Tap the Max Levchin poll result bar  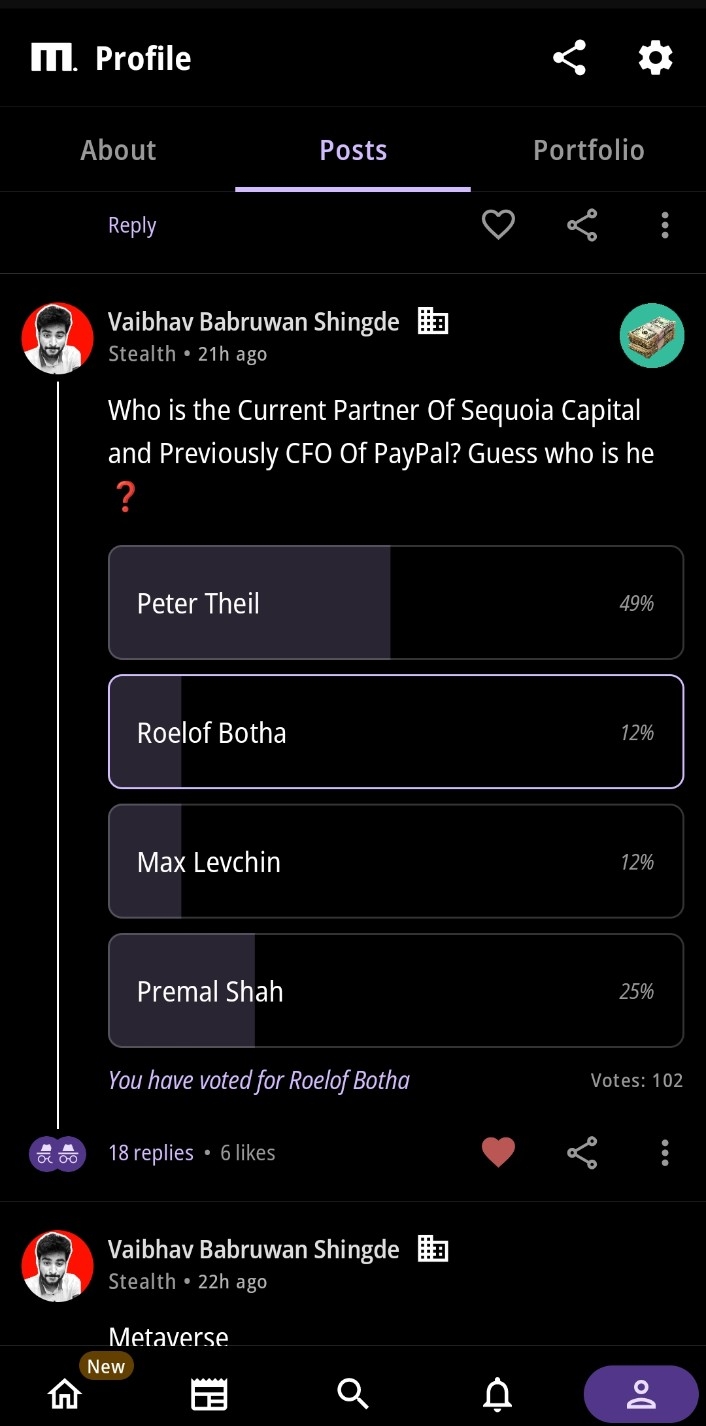tap(395, 862)
